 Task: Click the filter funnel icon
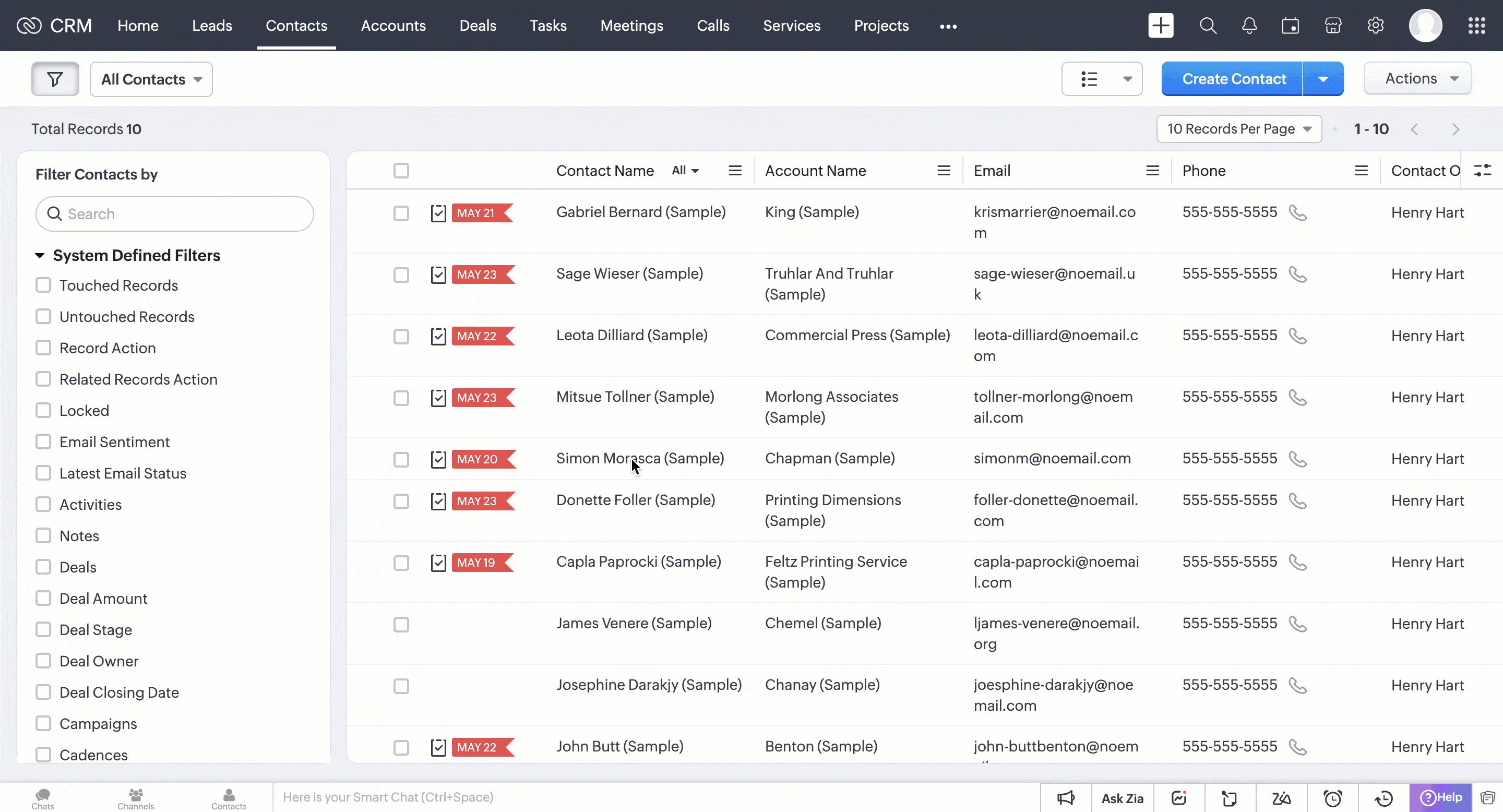55,79
